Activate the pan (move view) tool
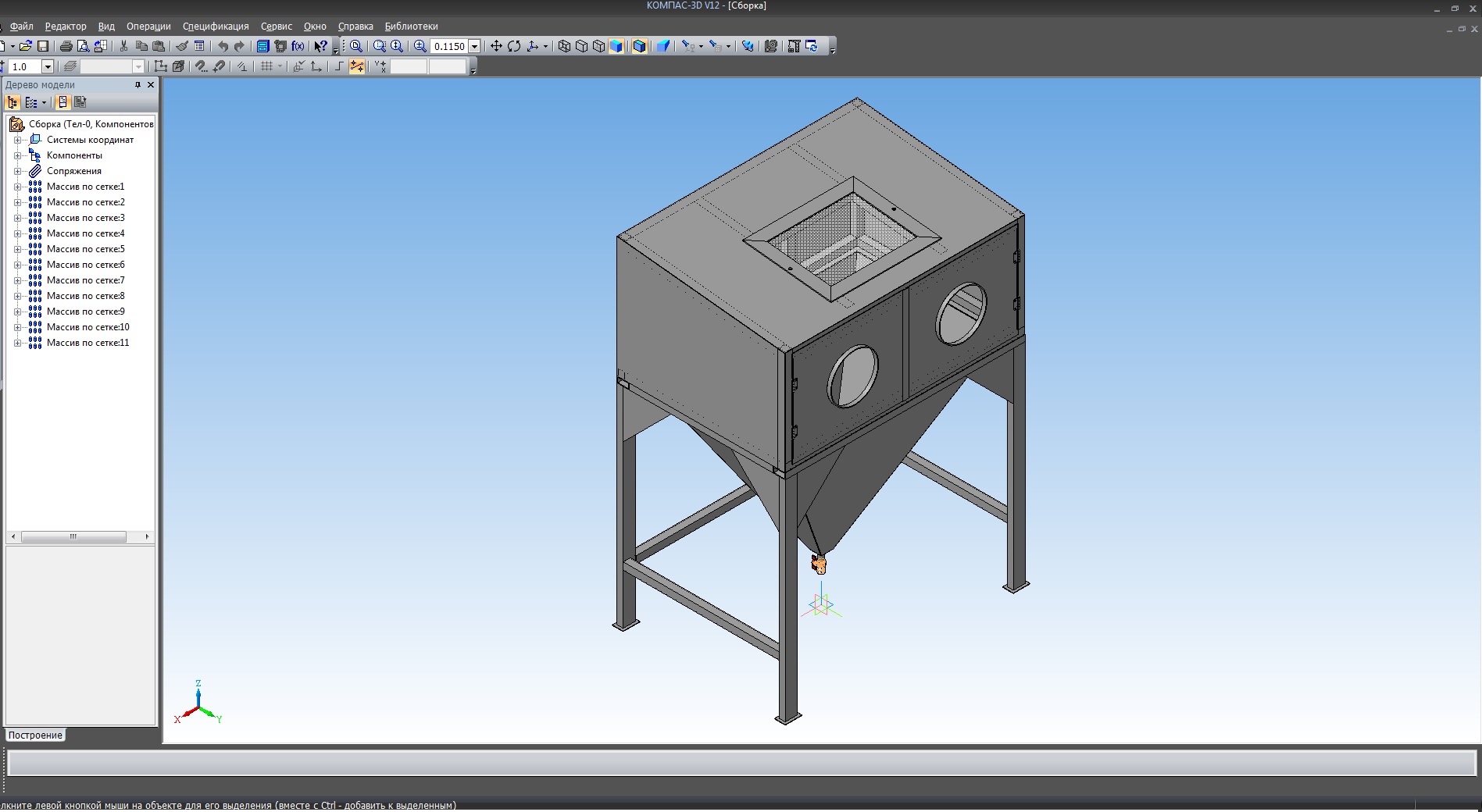 [496, 46]
